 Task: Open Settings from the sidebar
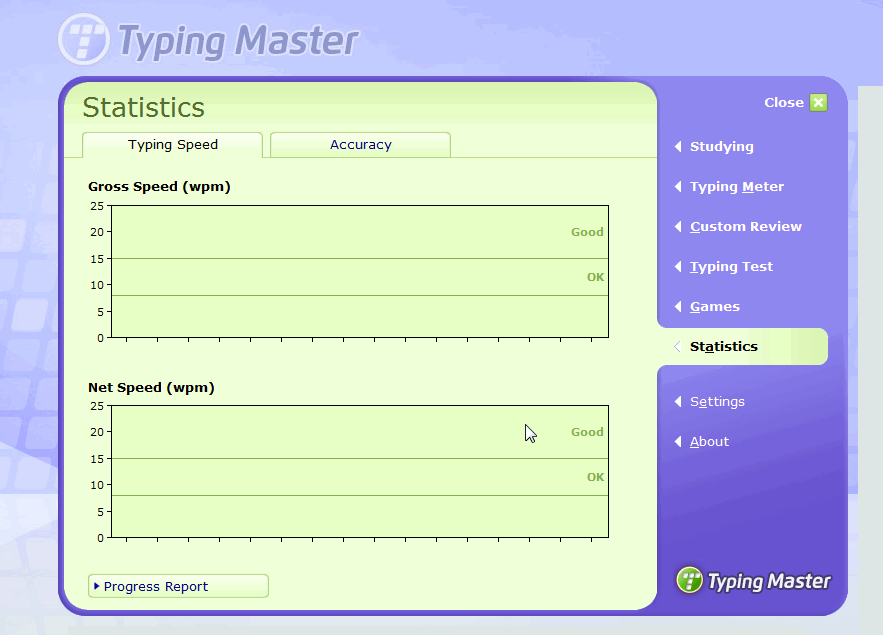[717, 401]
